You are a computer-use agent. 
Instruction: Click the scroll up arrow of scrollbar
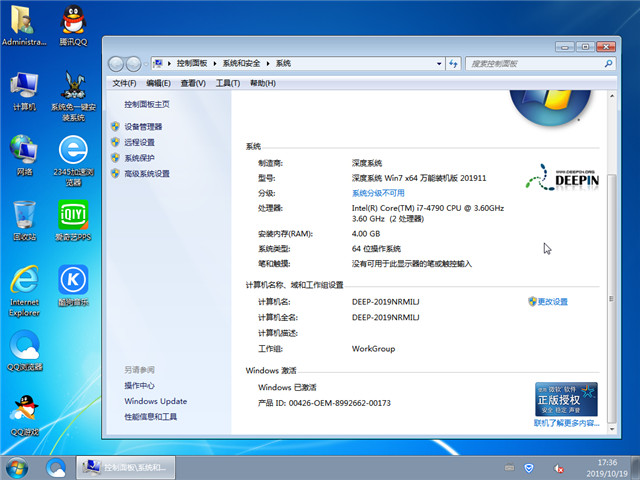611,96
